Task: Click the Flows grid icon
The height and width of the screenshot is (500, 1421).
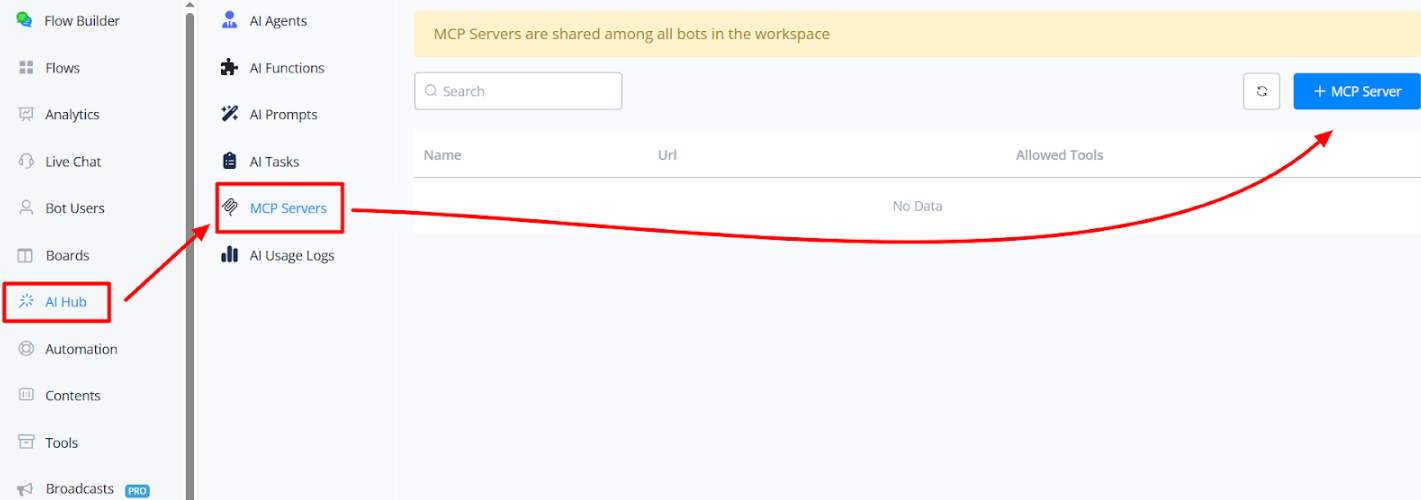Action: click(27, 68)
